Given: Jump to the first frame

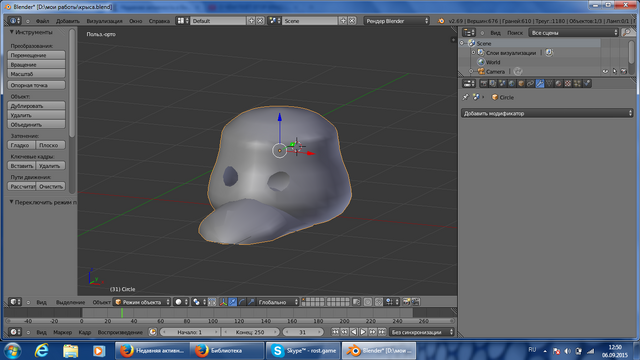Looking at the screenshot, I should (335, 332).
